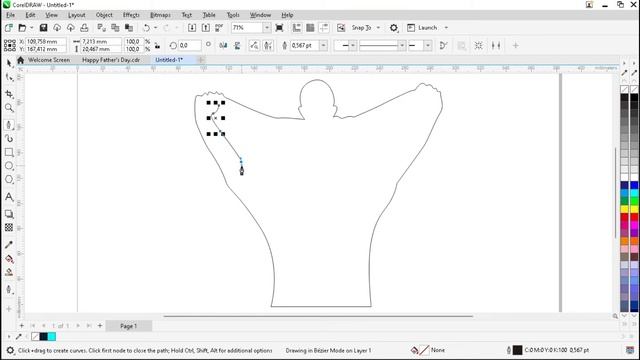Screen dimensions: 640x360
Task: Open the Bitmaps menu
Action: coord(160,15)
